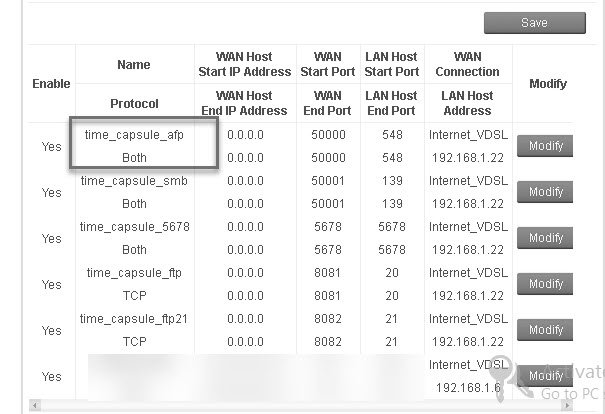Modify the time_capsule_ftp rule
This screenshot has height=414, width=605.
pyautogui.click(x=545, y=284)
